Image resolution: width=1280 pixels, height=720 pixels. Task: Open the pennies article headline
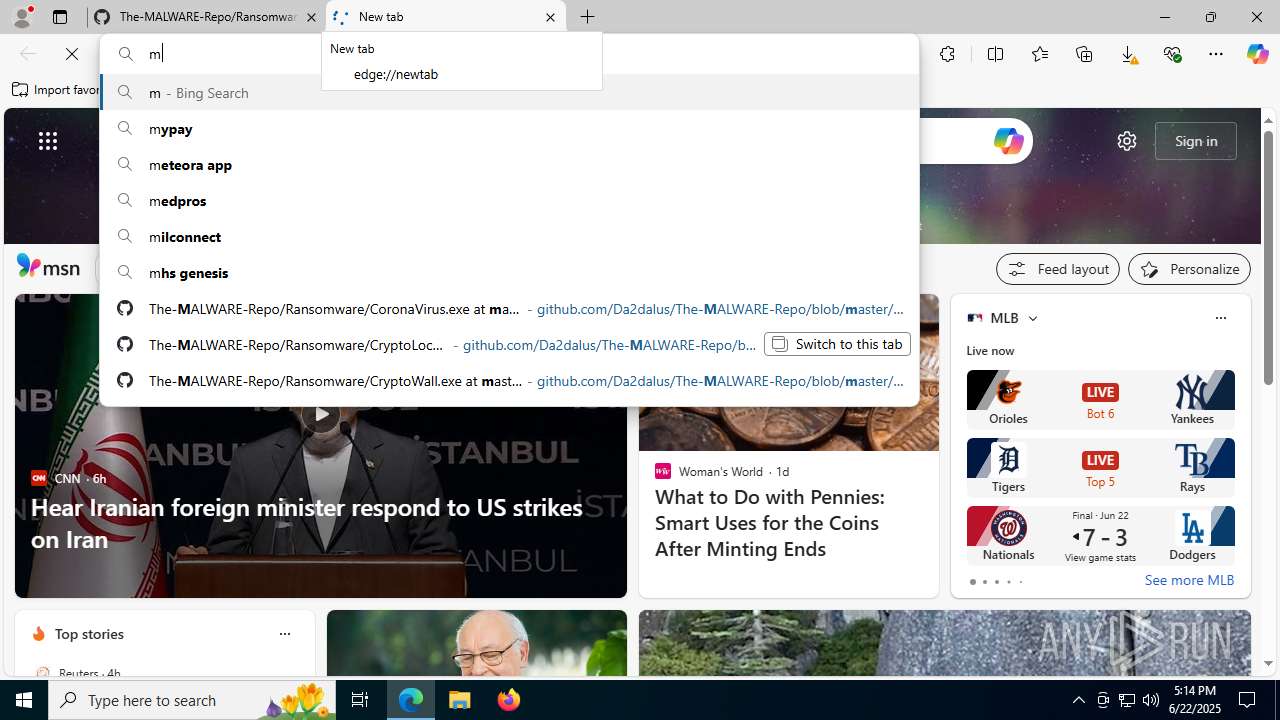click(770, 522)
